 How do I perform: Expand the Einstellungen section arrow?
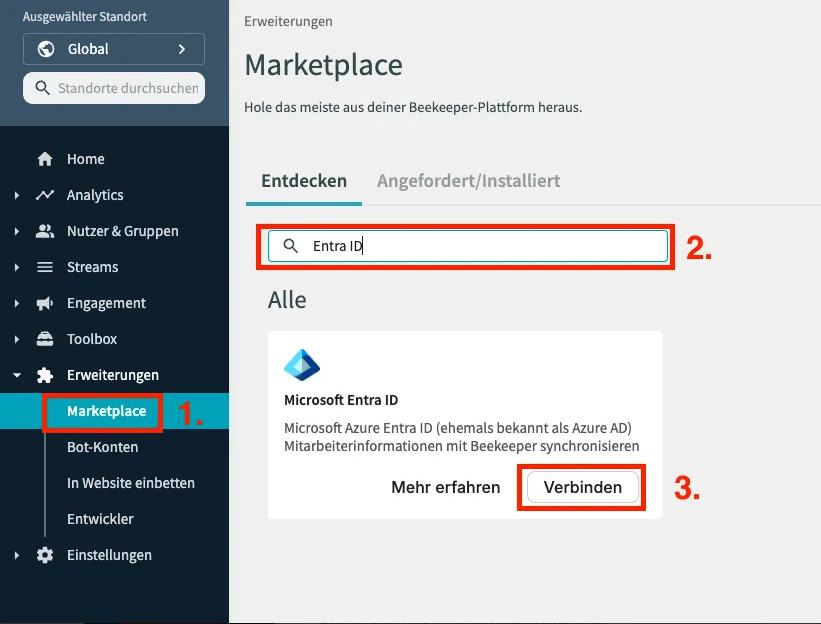pyautogui.click(x=17, y=555)
